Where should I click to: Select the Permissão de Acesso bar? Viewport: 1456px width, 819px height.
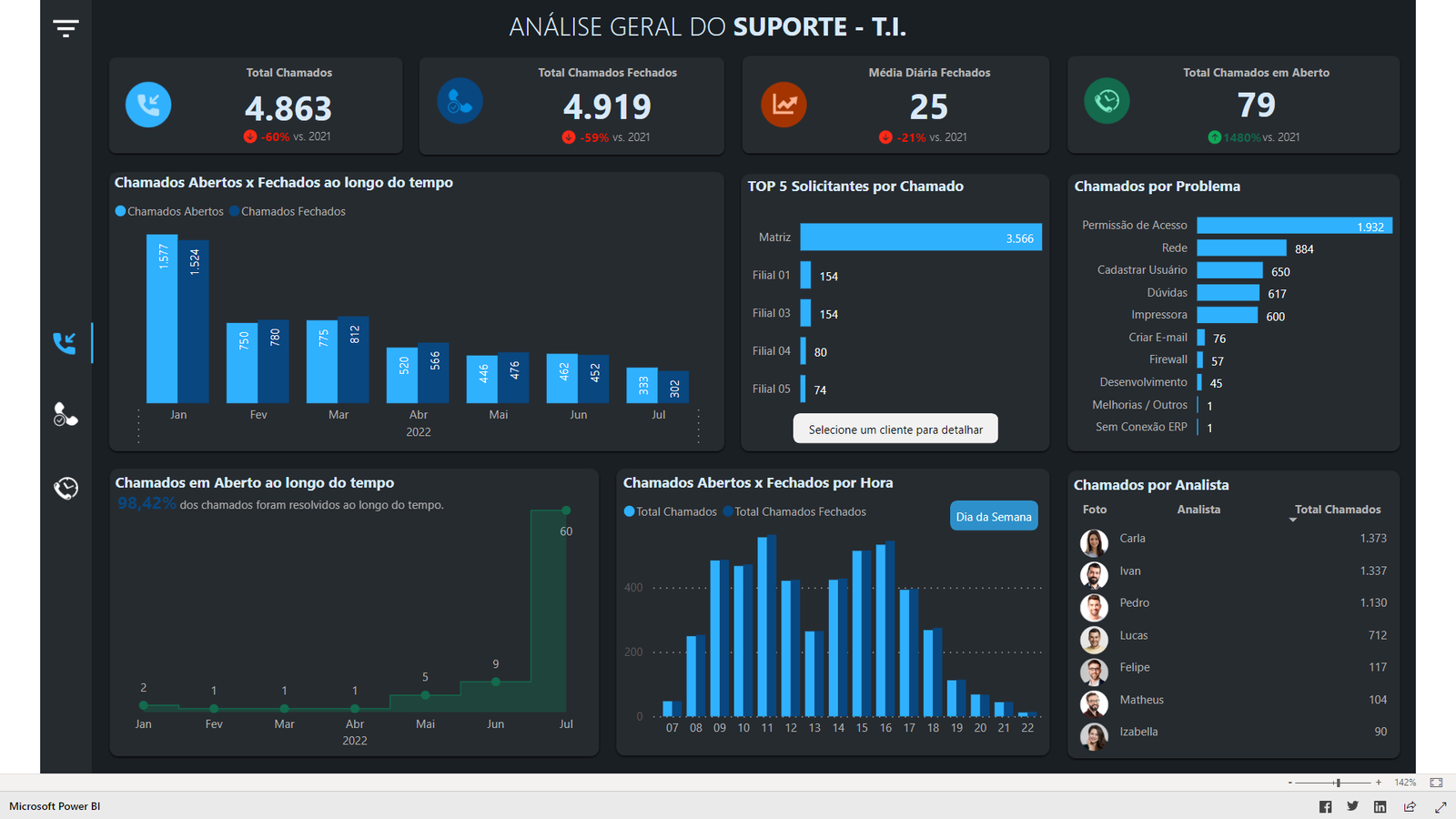click(x=1293, y=226)
